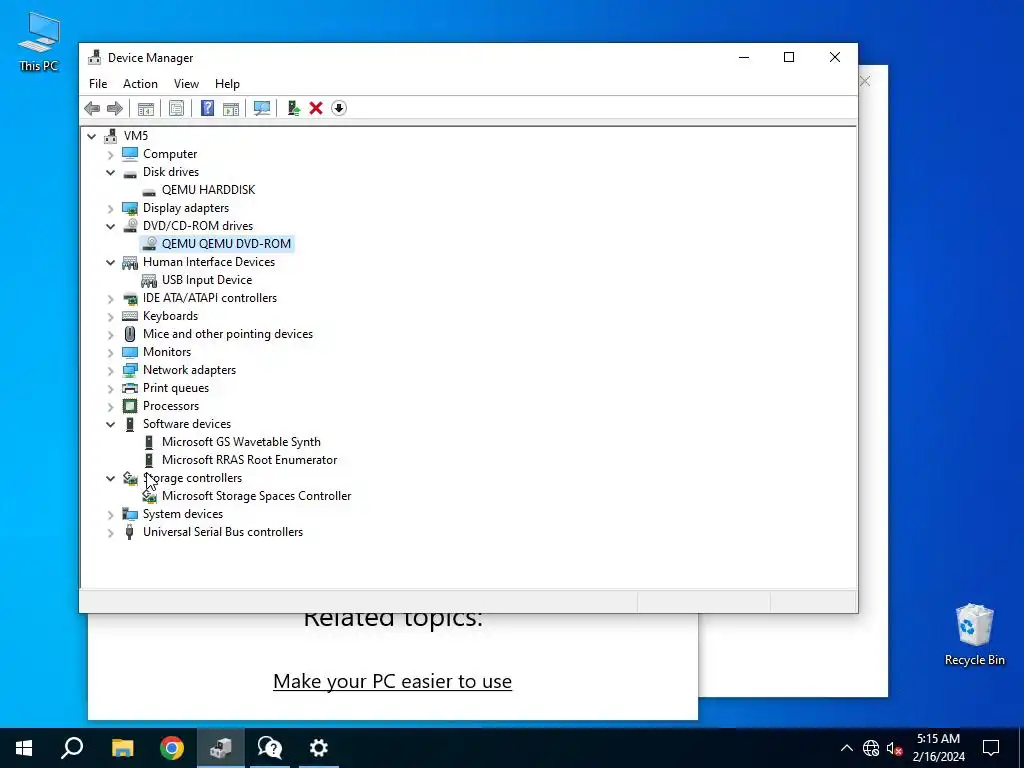Click the Device Manager title bar icon
This screenshot has width=1024, height=768.
pos(95,57)
